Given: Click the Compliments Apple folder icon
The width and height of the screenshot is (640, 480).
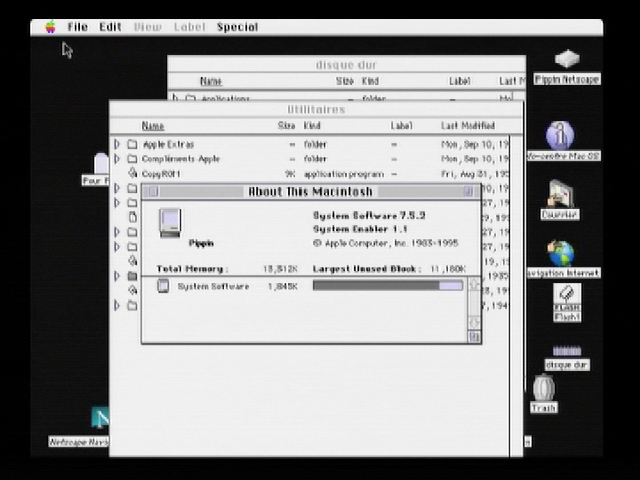Looking at the screenshot, I should [132, 159].
